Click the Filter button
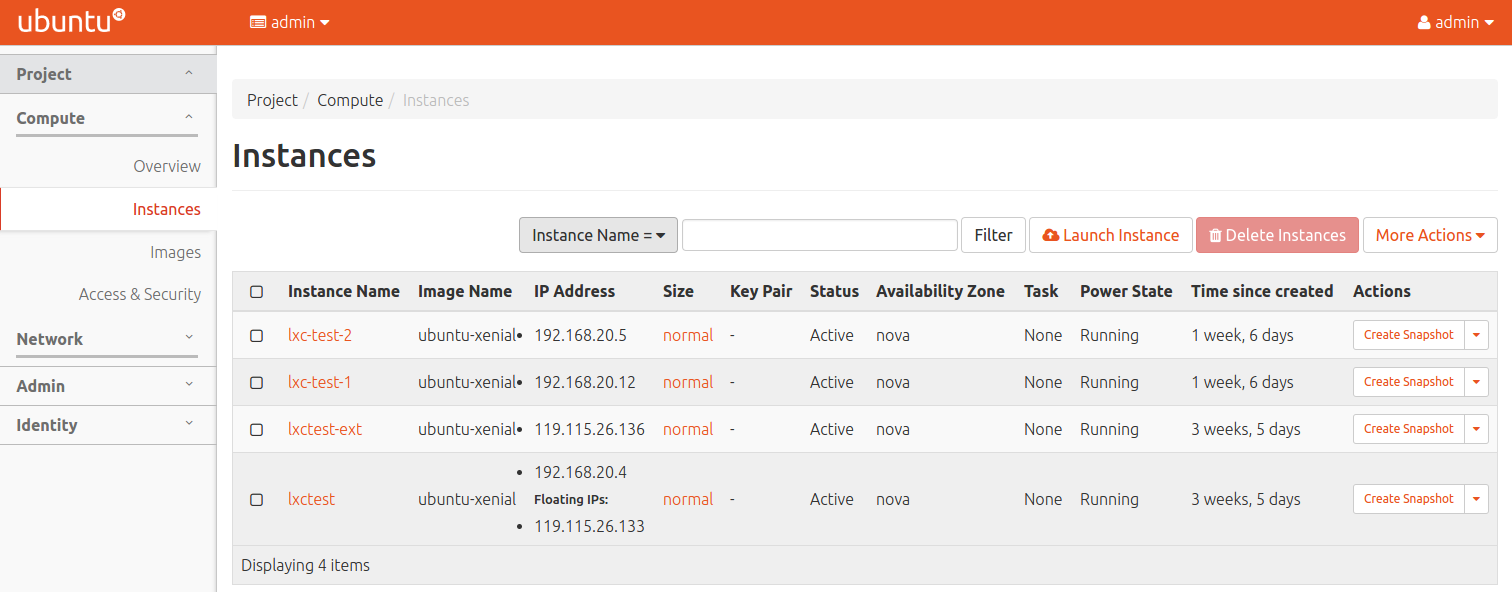 (x=993, y=235)
